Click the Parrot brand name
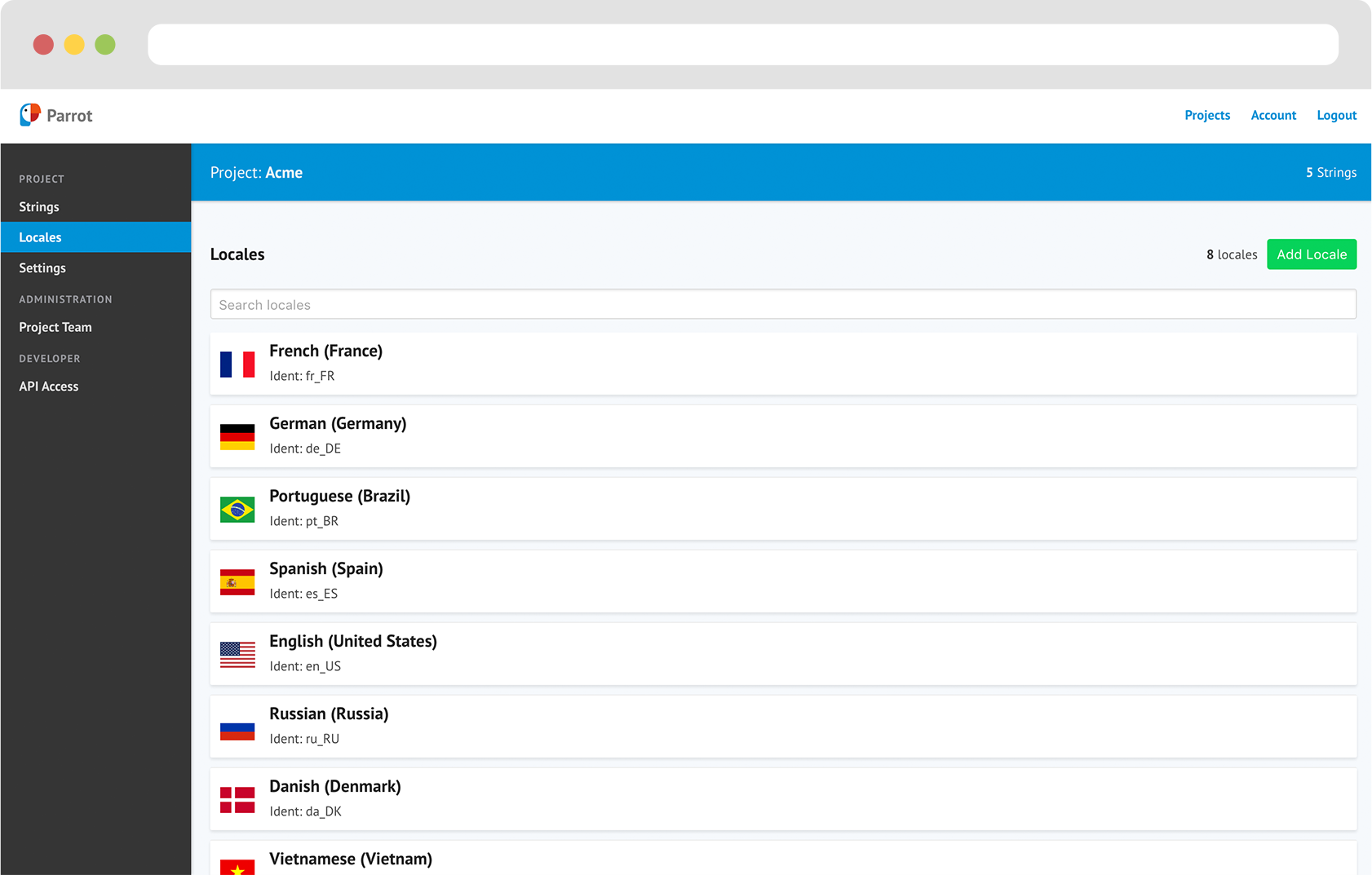The width and height of the screenshot is (1372, 875). pos(69,116)
